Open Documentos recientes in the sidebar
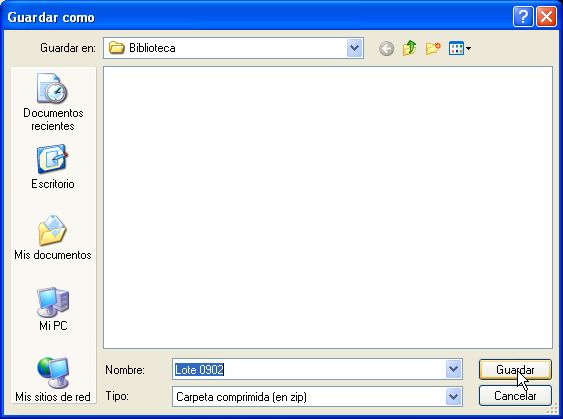 [53, 103]
